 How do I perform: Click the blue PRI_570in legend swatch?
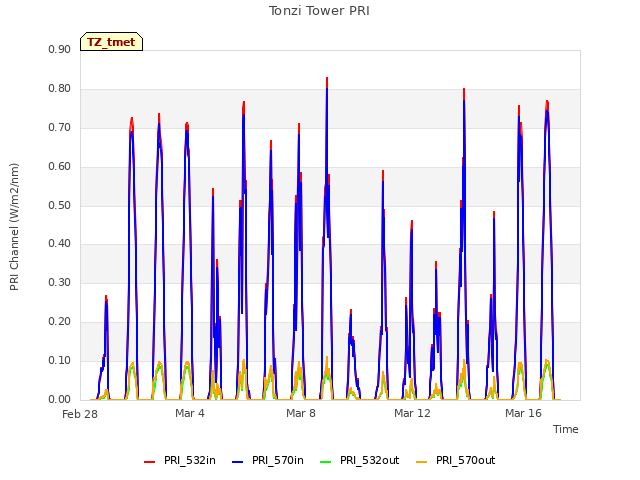pos(238,461)
